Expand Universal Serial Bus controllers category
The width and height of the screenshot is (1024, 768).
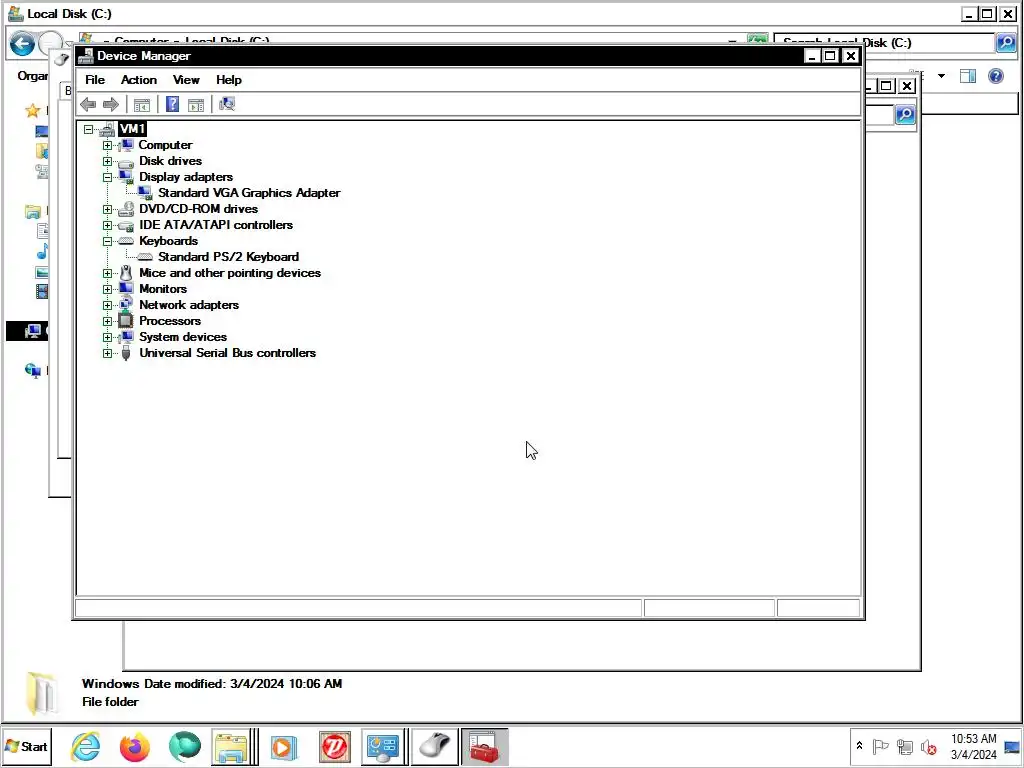[107, 353]
